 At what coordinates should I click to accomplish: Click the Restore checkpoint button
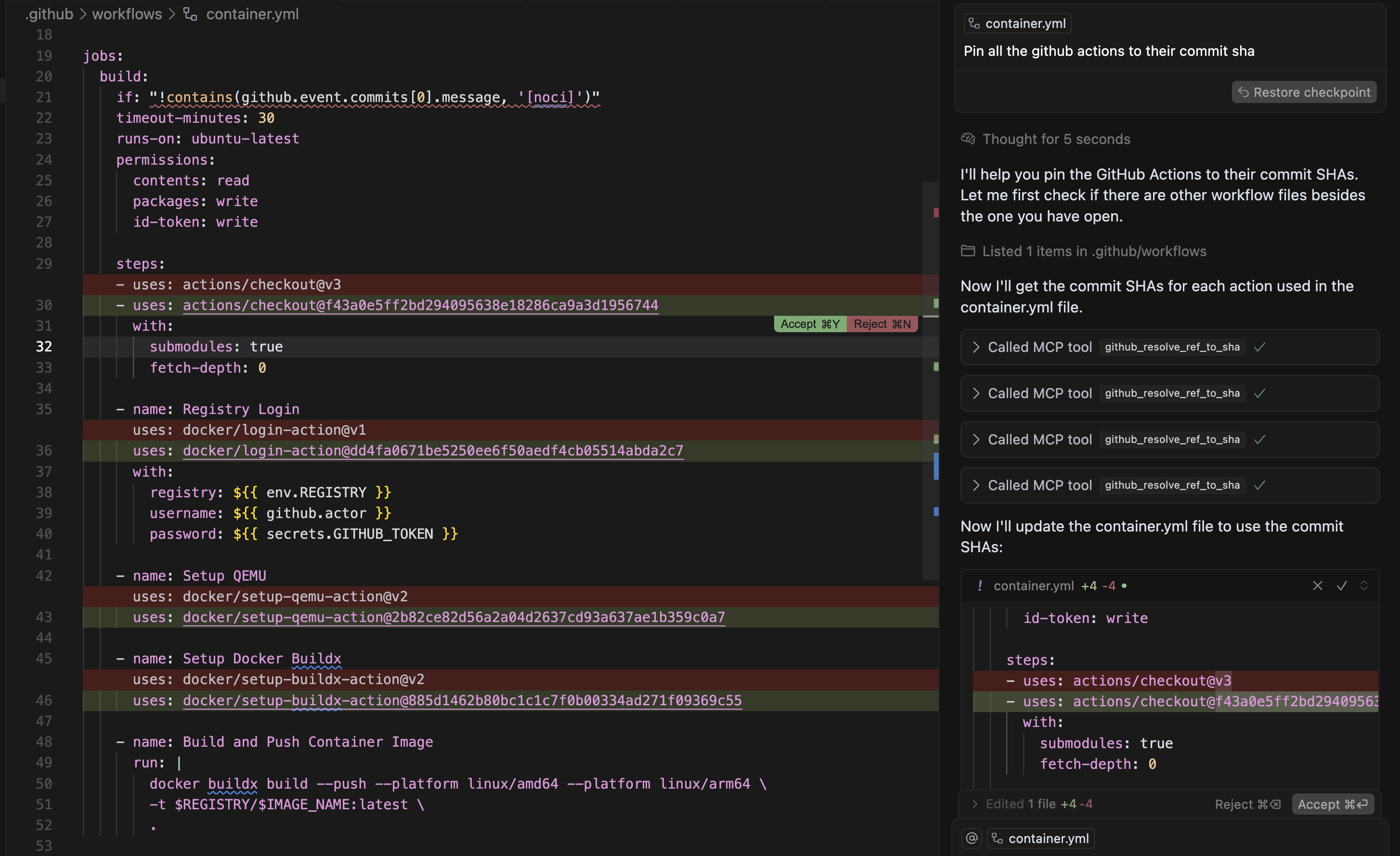1303,92
